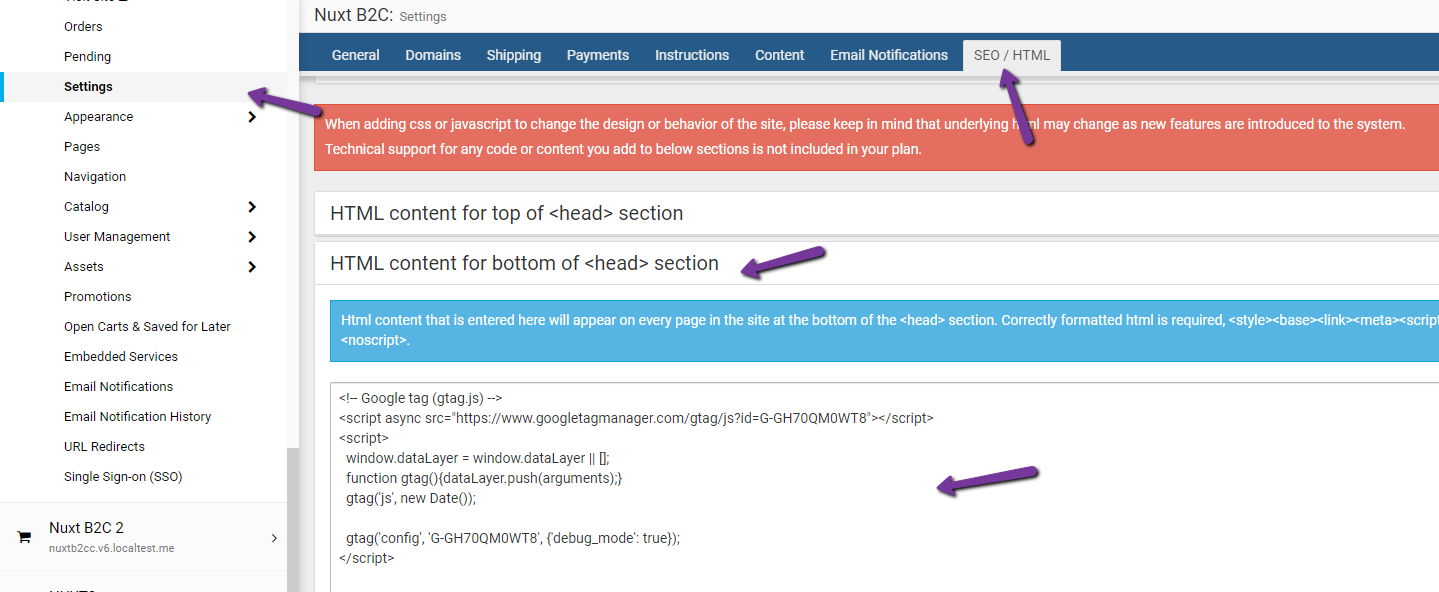Expand the Appearance submenu arrow
Viewport: 1439px width, 592px height.
(252, 117)
